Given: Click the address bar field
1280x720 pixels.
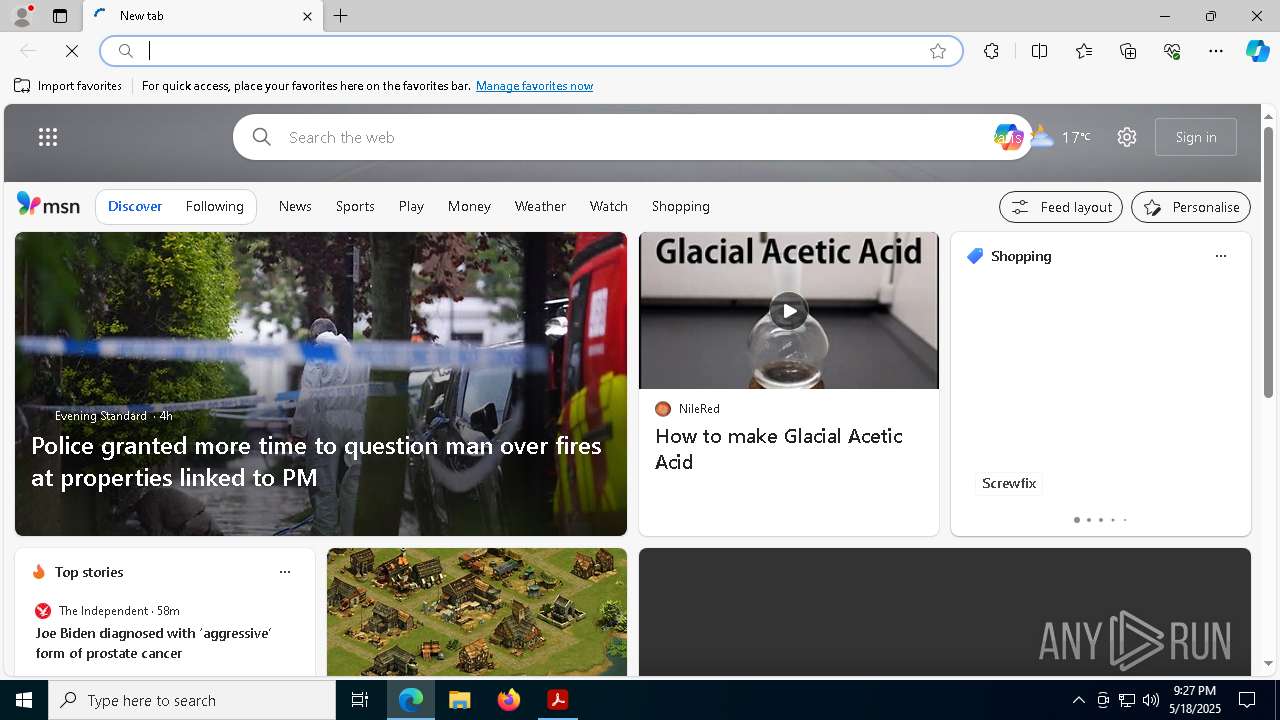Looking at the screenshot, I should click(530, 51).
